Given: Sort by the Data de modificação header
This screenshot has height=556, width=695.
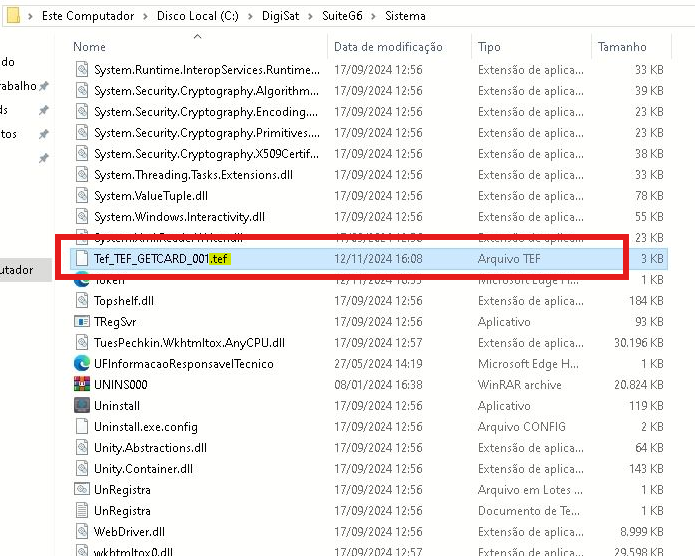Looking at the screenshot, I should [388, 47].
